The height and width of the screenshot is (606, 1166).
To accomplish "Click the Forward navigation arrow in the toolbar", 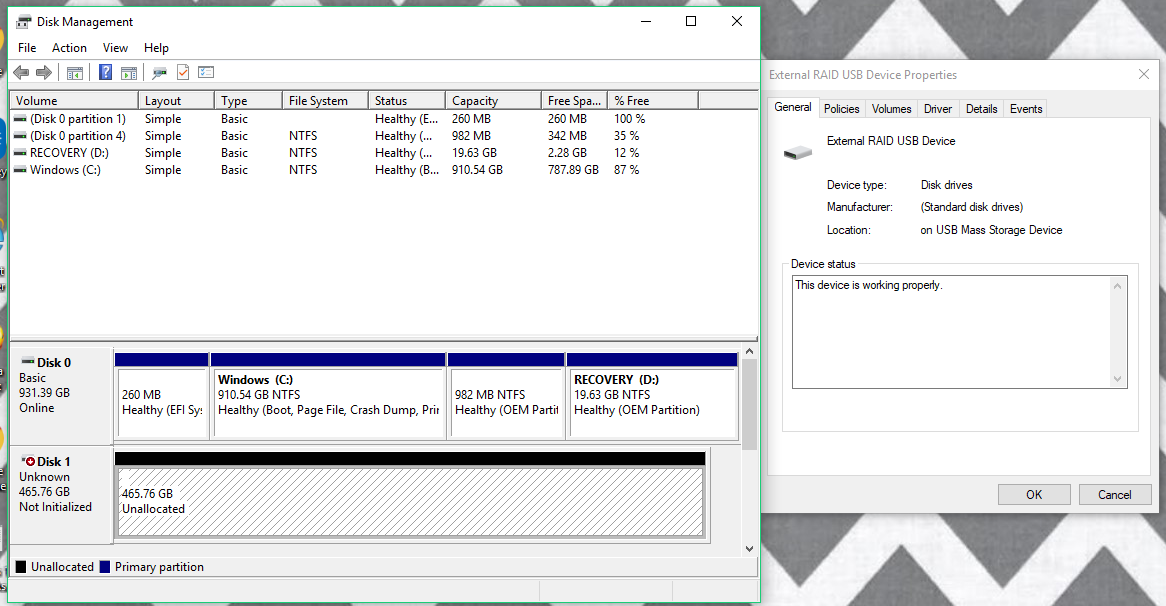I will [43, 71].
